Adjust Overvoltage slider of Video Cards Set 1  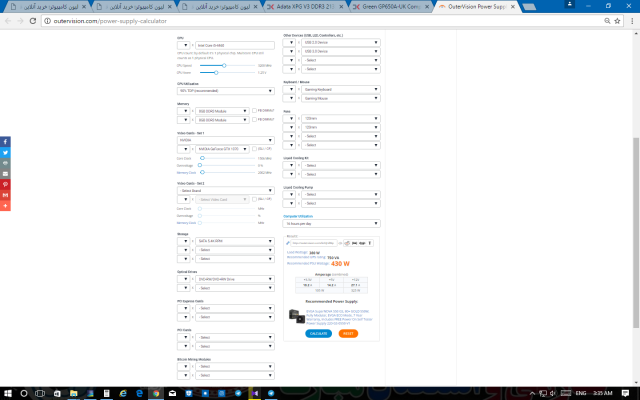click(200, 165)
